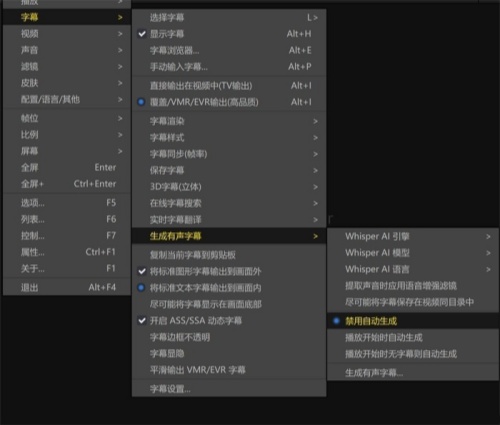Expand the Whisper AI 语言 submenu
Image resolution: width=500 pixels, height=425 pixels.
(x=413, y=269)
